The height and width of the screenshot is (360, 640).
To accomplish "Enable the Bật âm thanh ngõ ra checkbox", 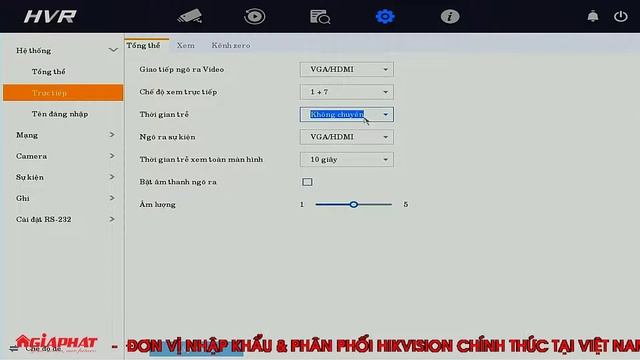I will pyautogui.click(x=307, y=182).
